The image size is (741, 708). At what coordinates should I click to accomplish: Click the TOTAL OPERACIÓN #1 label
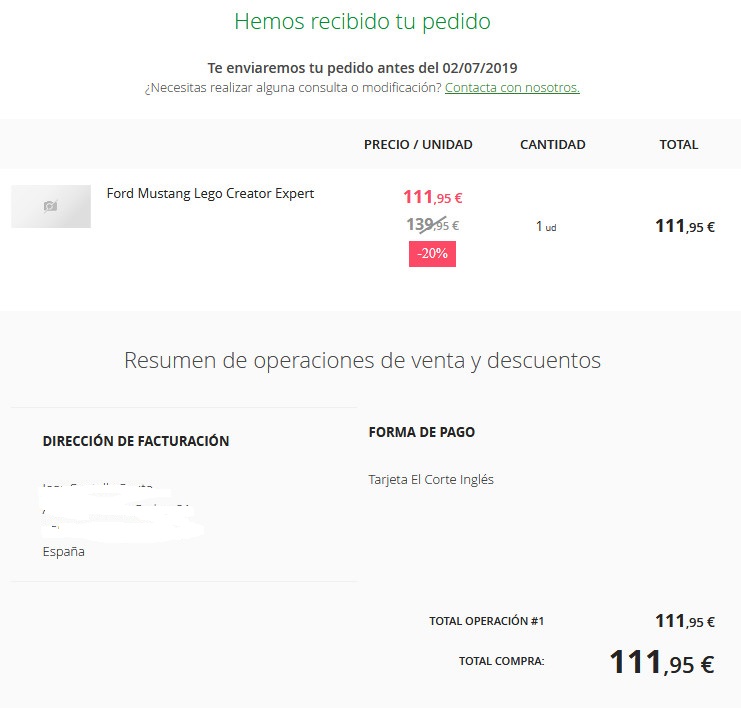(x=486, y=621)
